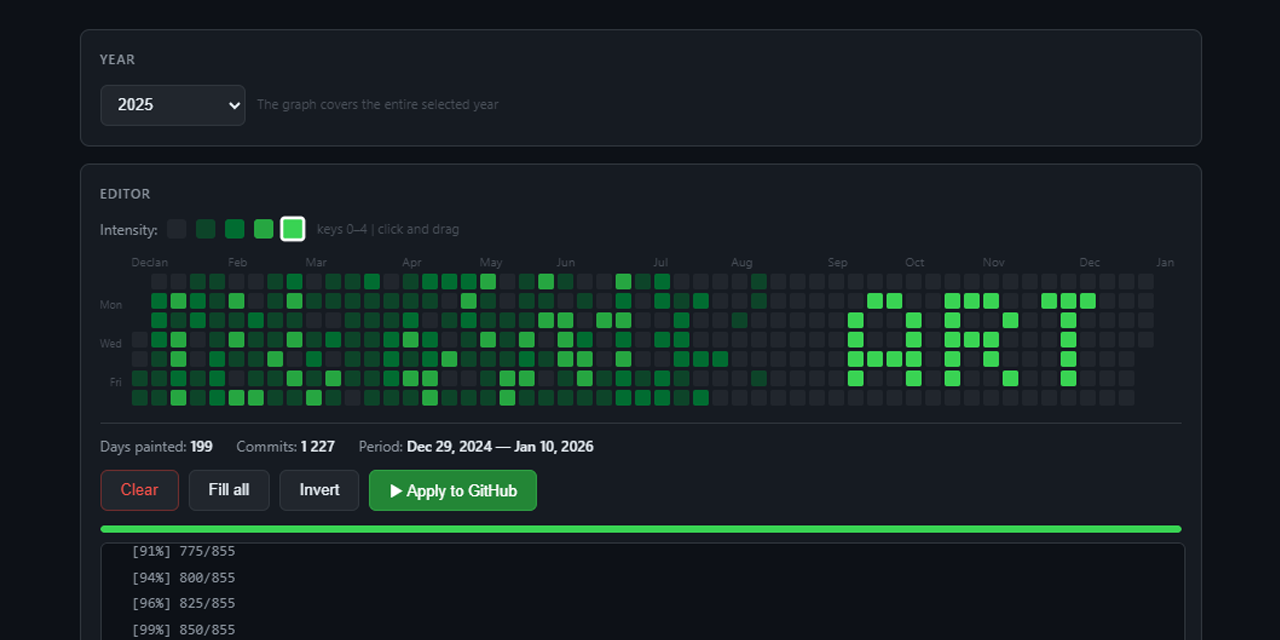Click log line '[91%] 775/855'
Viewport: 1280px width, 640px height.
pos(183,551)
